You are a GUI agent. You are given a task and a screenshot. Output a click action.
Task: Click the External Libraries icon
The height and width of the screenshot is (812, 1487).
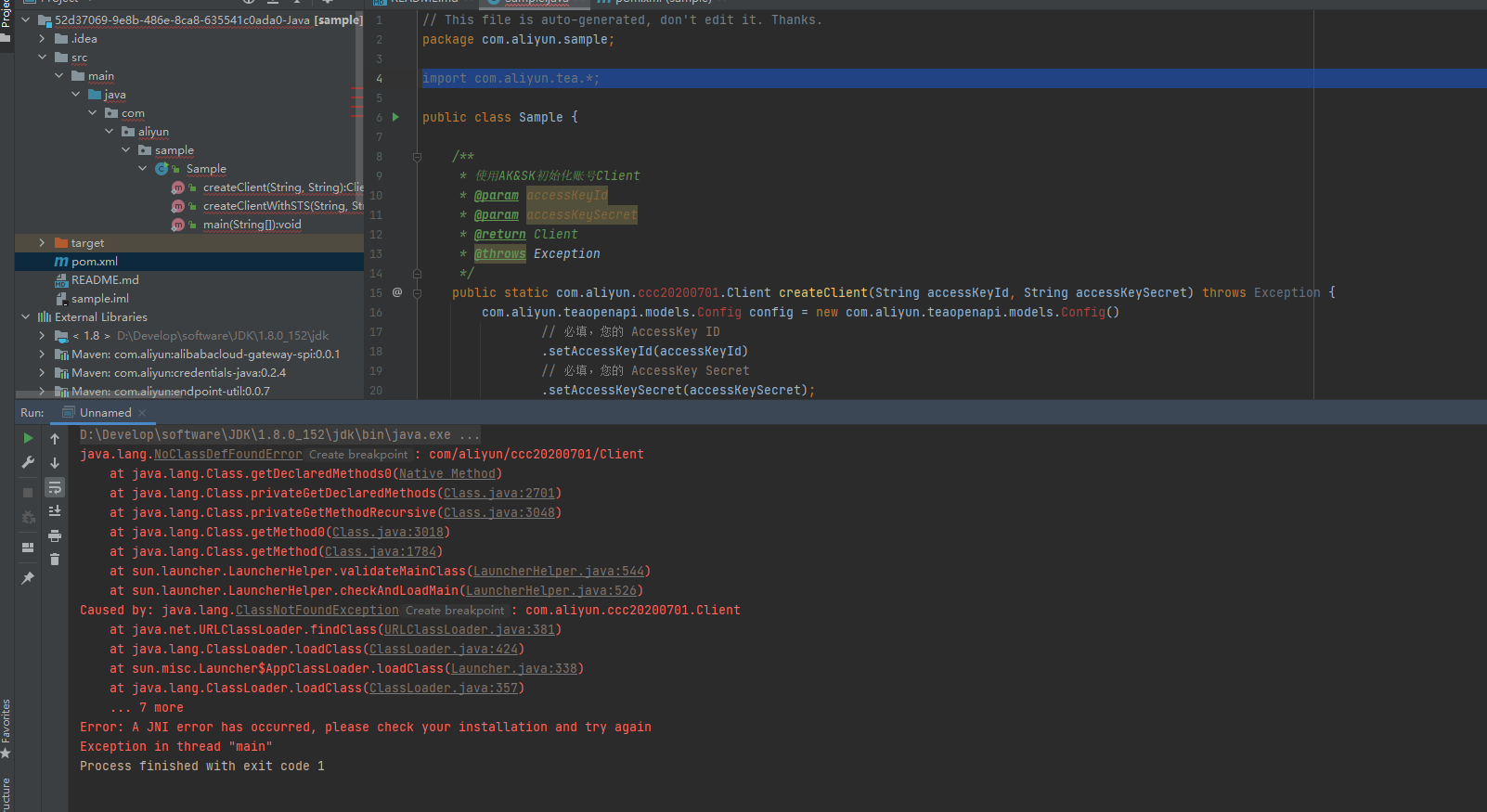(x=45, y=317)
